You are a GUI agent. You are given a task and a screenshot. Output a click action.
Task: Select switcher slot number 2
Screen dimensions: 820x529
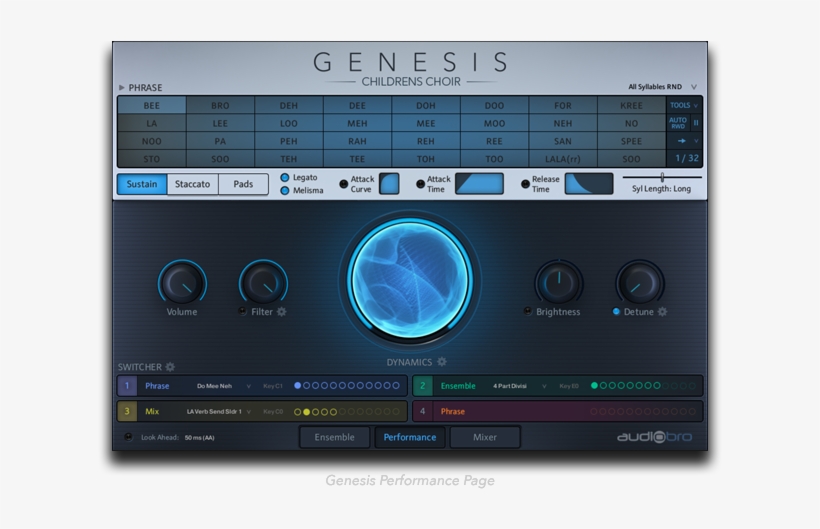point(423,386)
